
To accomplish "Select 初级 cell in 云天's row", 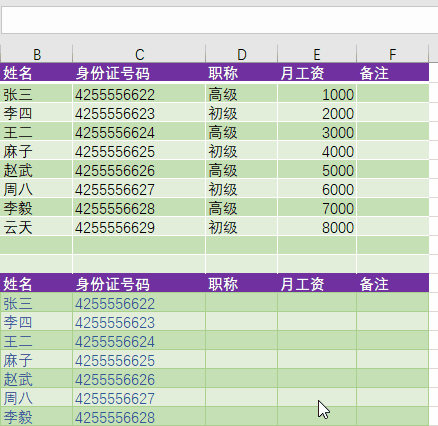I will [x=242, y=226].
